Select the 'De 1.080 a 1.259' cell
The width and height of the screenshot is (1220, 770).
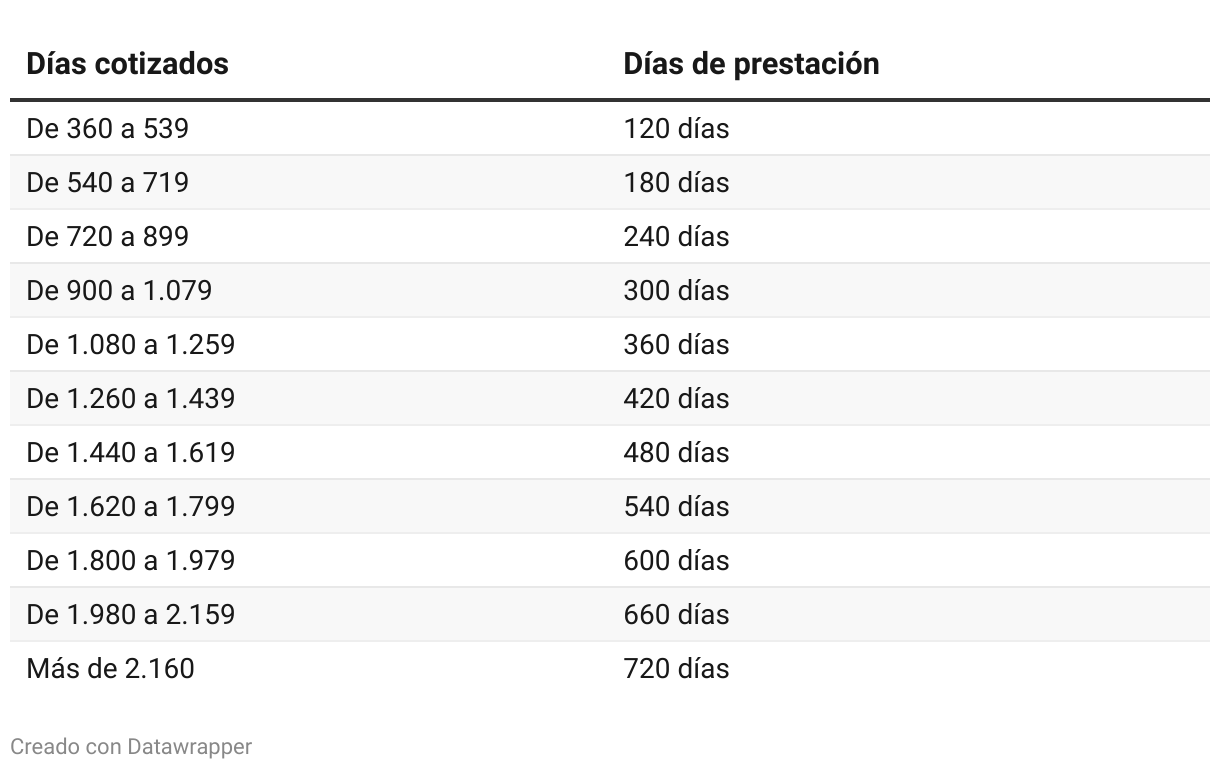pyautogui.click(x=130, y=345)
